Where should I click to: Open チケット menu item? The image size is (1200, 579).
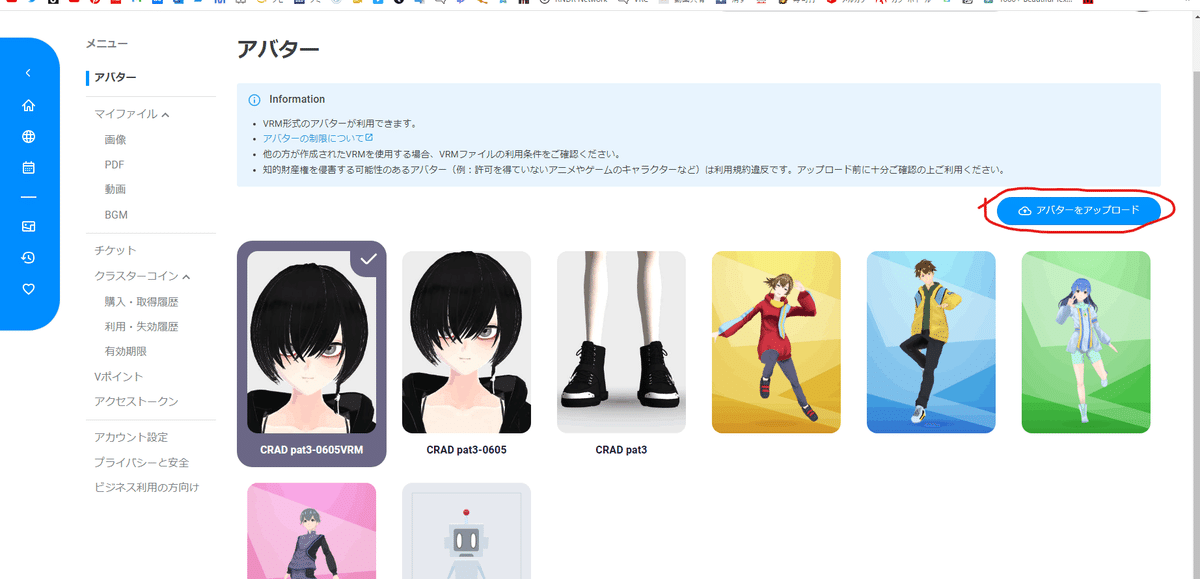tap(115, 251)
